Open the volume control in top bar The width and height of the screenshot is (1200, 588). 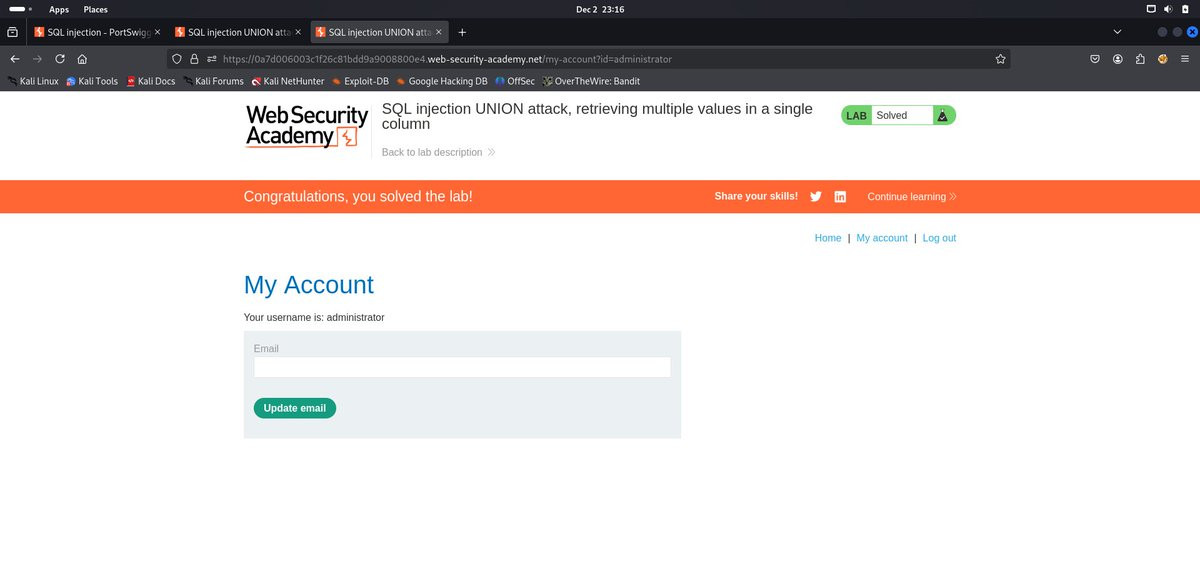1168,9
